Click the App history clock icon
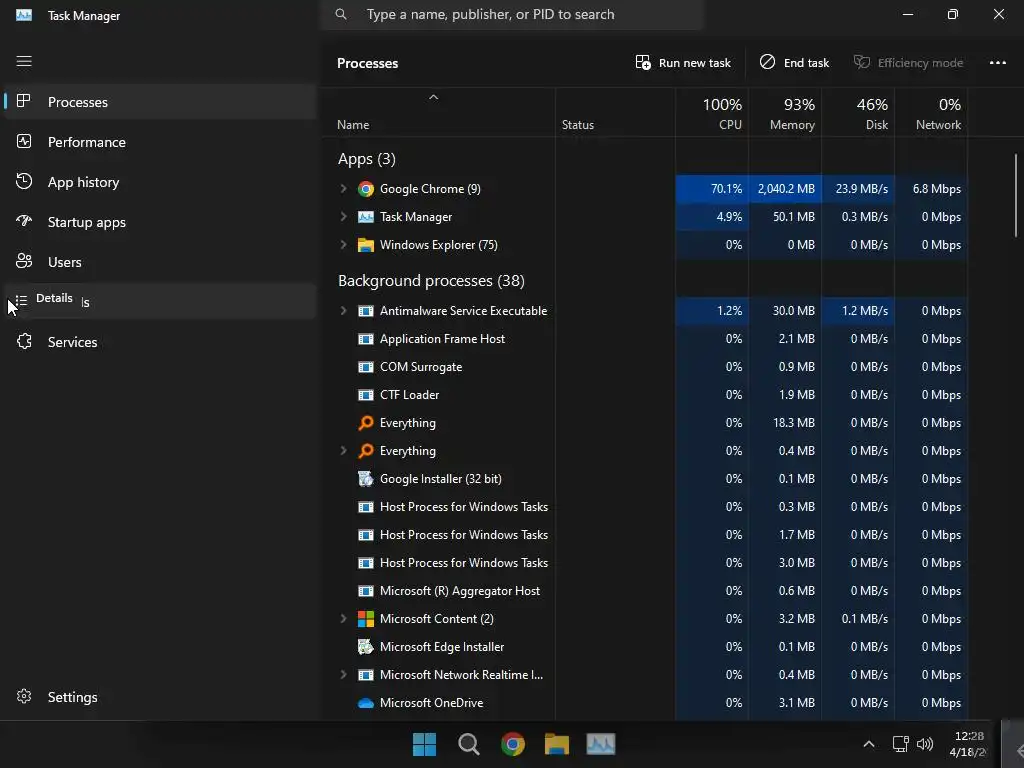The image size is (1024, 768). pyautogui.click(x=24, y=182)
